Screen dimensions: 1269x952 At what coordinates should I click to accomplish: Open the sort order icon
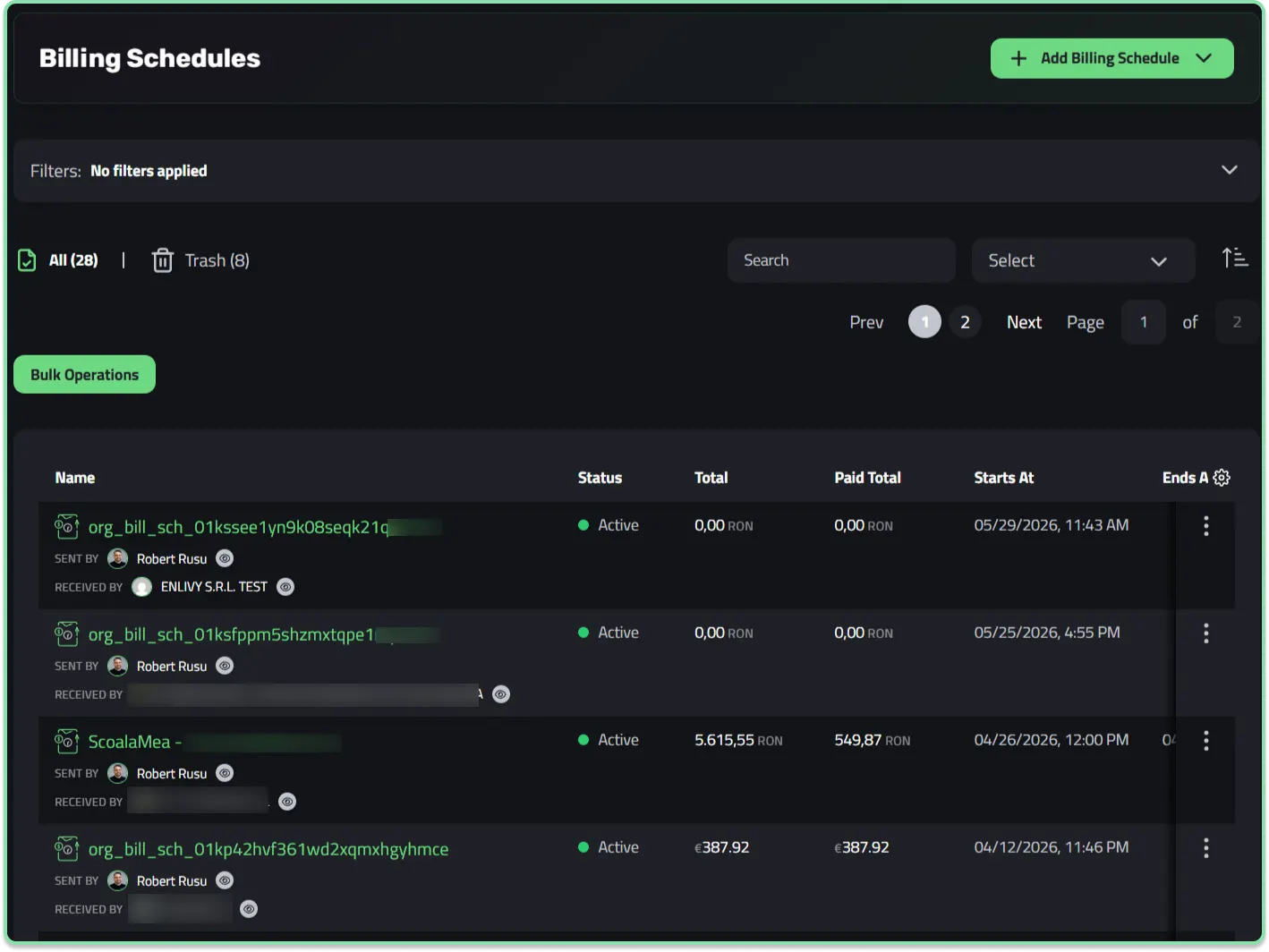tap(1235, 259)
